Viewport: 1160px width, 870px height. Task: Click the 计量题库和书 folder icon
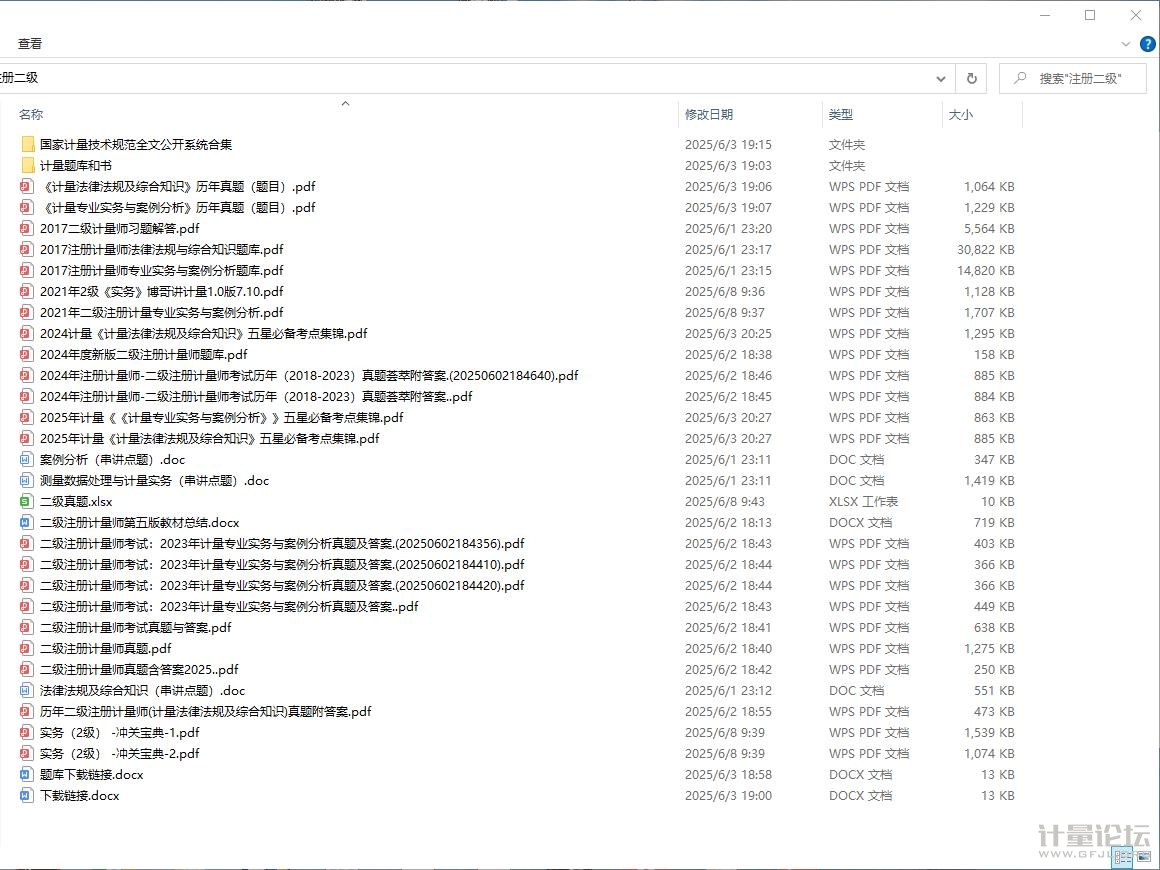(x=27, y=165)
